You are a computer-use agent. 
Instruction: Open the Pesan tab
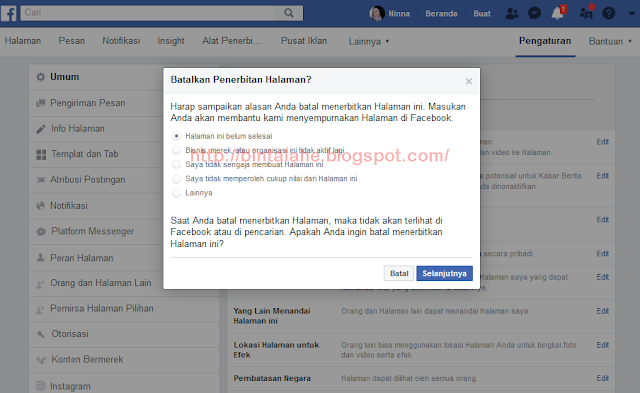coord(71,41)
